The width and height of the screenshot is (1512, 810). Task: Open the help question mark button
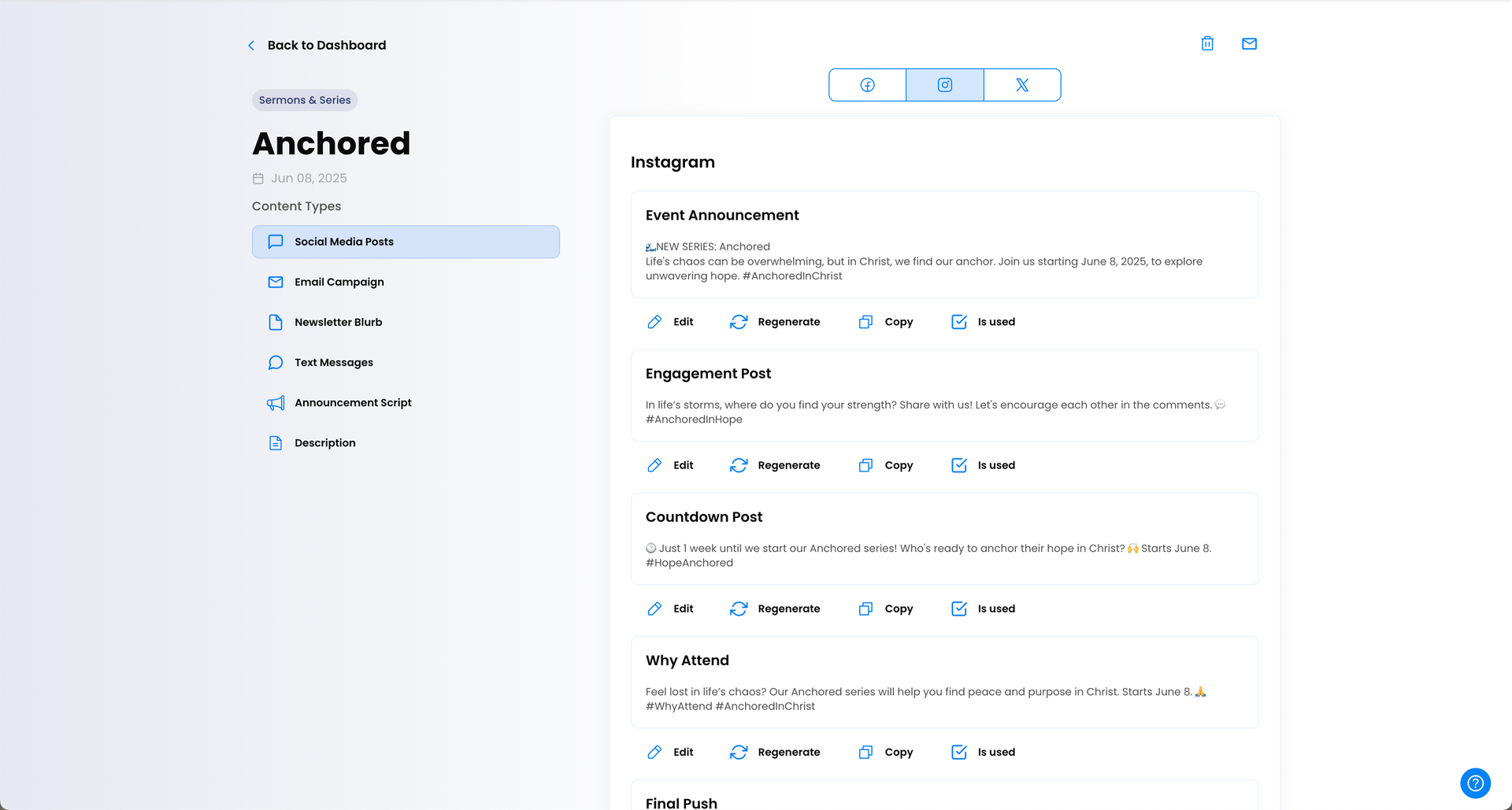pos(1475,783)
